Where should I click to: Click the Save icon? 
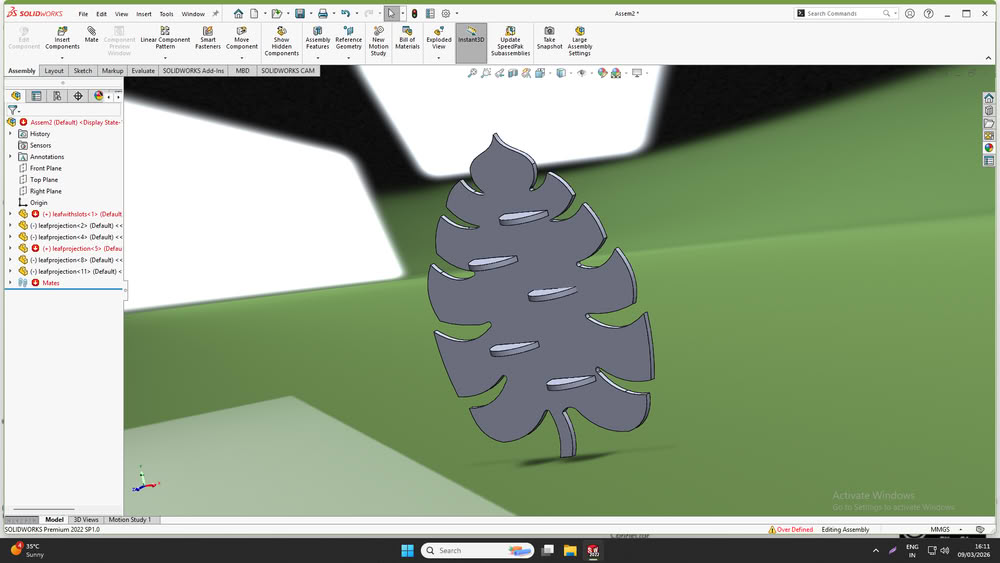tap(300, 13)
